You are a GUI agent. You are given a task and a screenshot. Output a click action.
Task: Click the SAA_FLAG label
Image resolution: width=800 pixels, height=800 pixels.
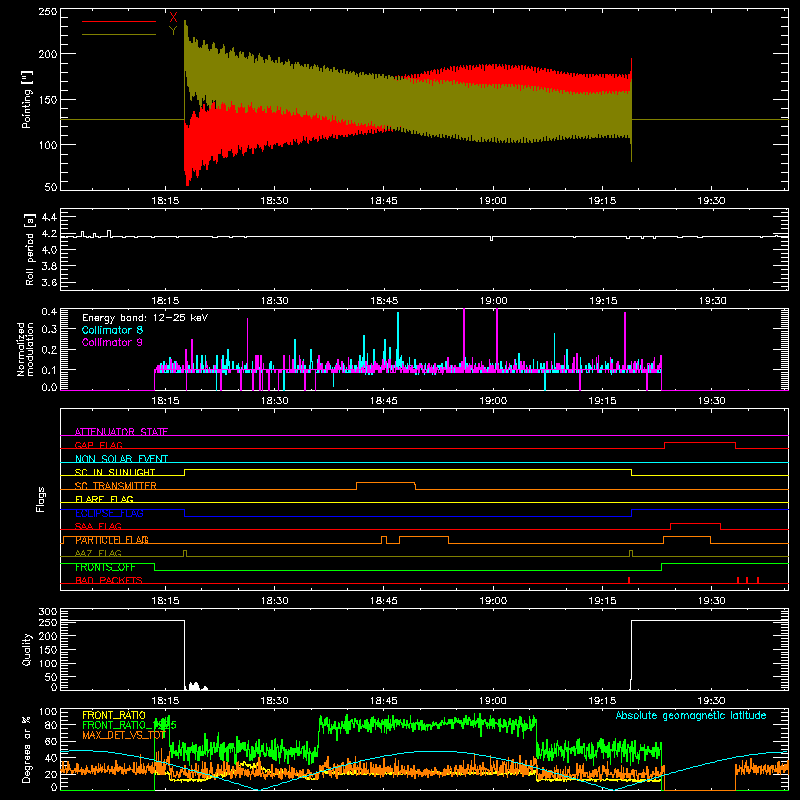[x=98, y=526]
